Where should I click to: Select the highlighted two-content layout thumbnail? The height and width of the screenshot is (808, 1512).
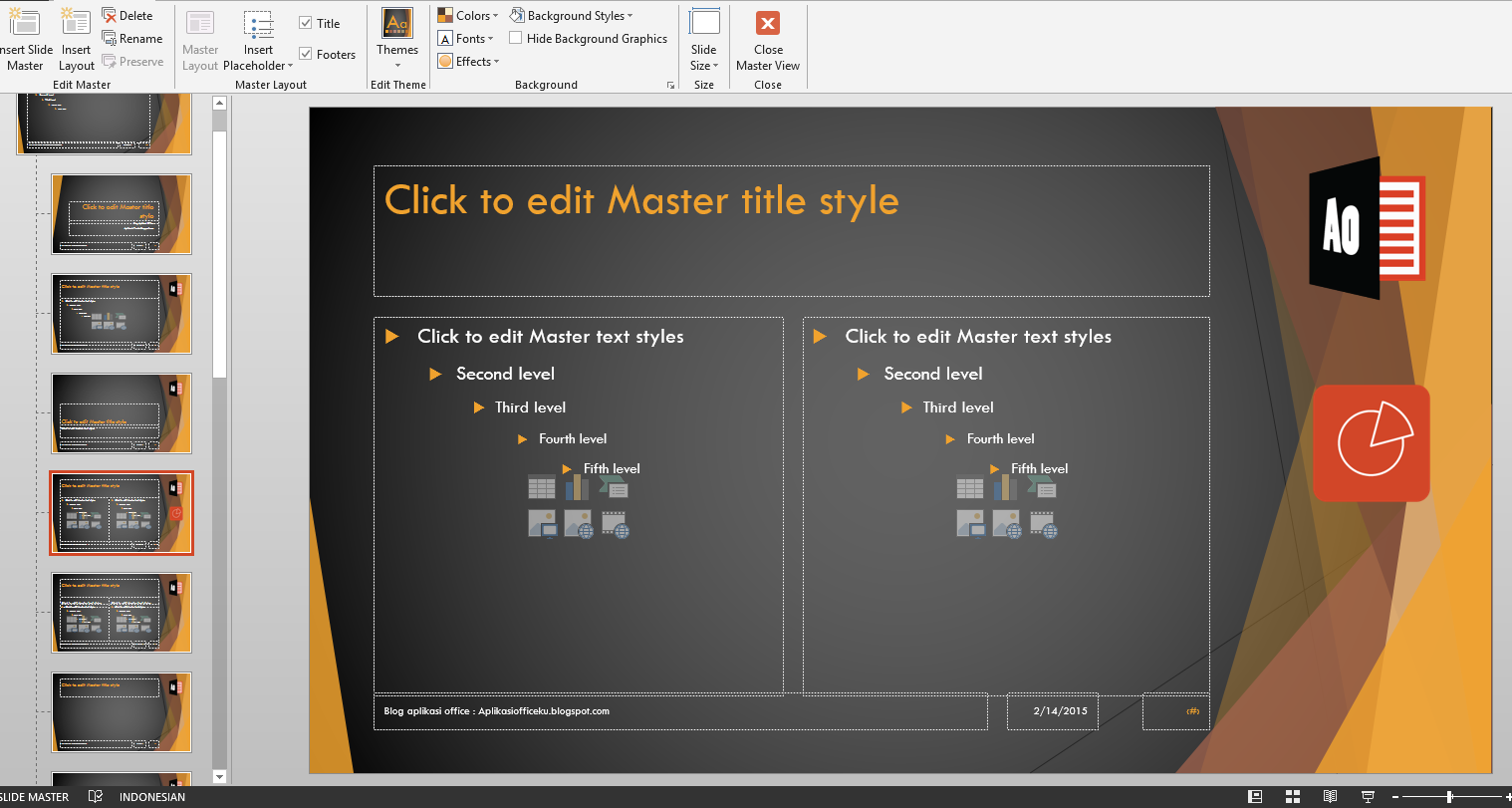tap(122, 513)
